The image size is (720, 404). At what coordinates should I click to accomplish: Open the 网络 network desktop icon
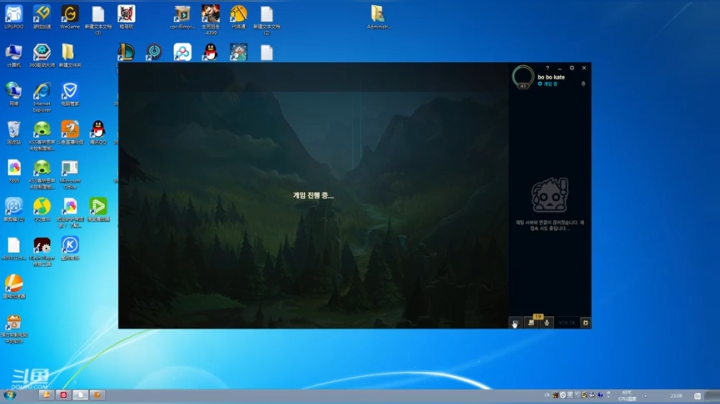[x=14, y=94]
